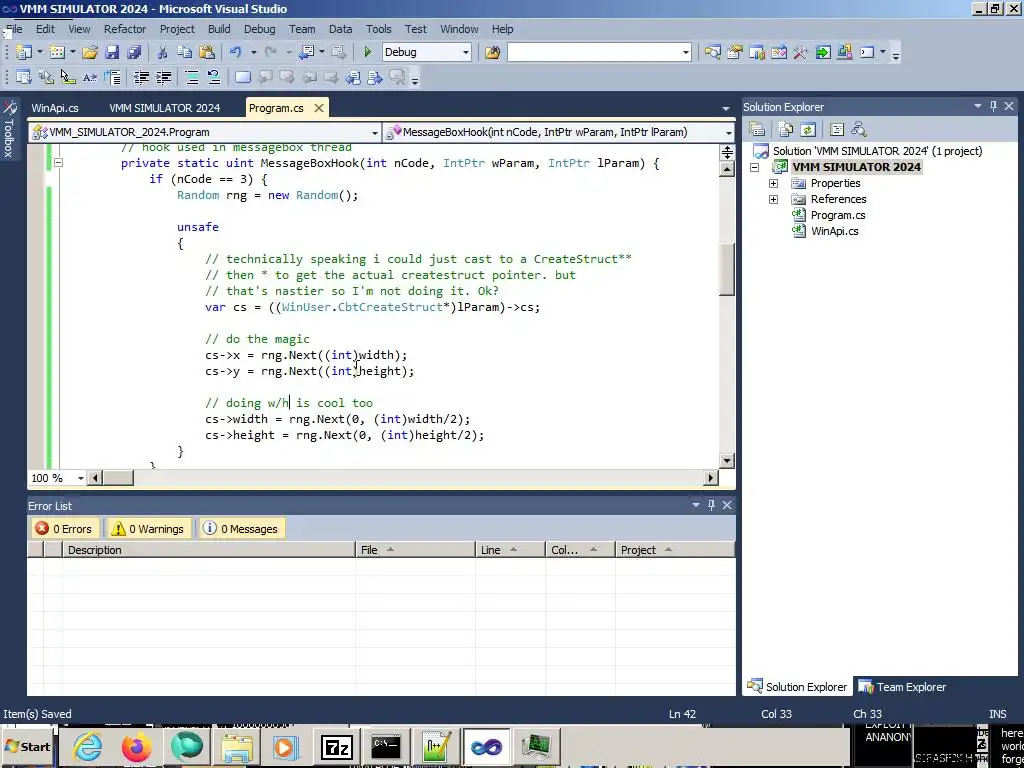Image resolution: width=1024 pixels, height=768 pixels.
Task: Expand the Properties tree node
Action: point(773,184)
